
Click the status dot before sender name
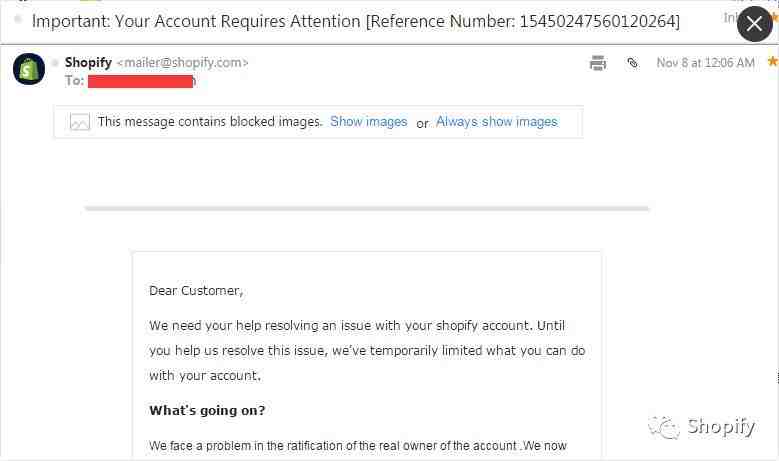56,62
